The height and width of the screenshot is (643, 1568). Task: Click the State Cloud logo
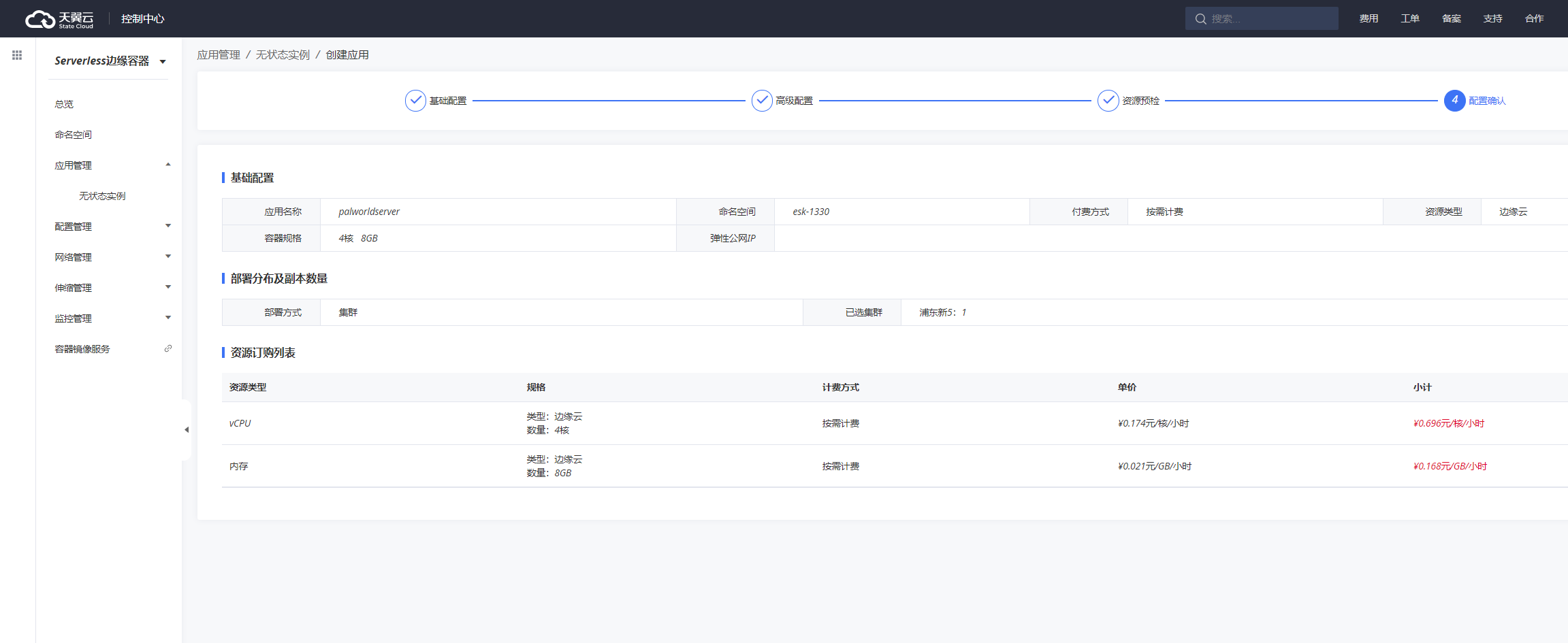(x=59, y=19)
